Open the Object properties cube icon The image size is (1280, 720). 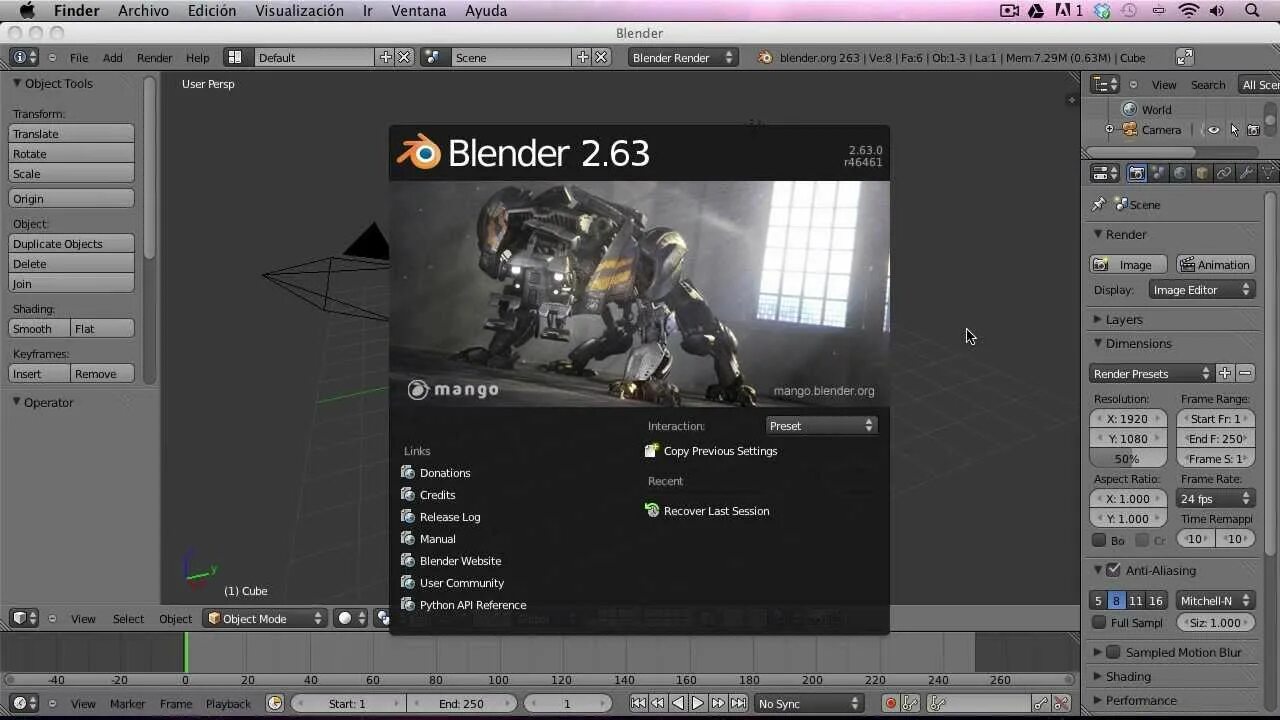coord(1202,173)
